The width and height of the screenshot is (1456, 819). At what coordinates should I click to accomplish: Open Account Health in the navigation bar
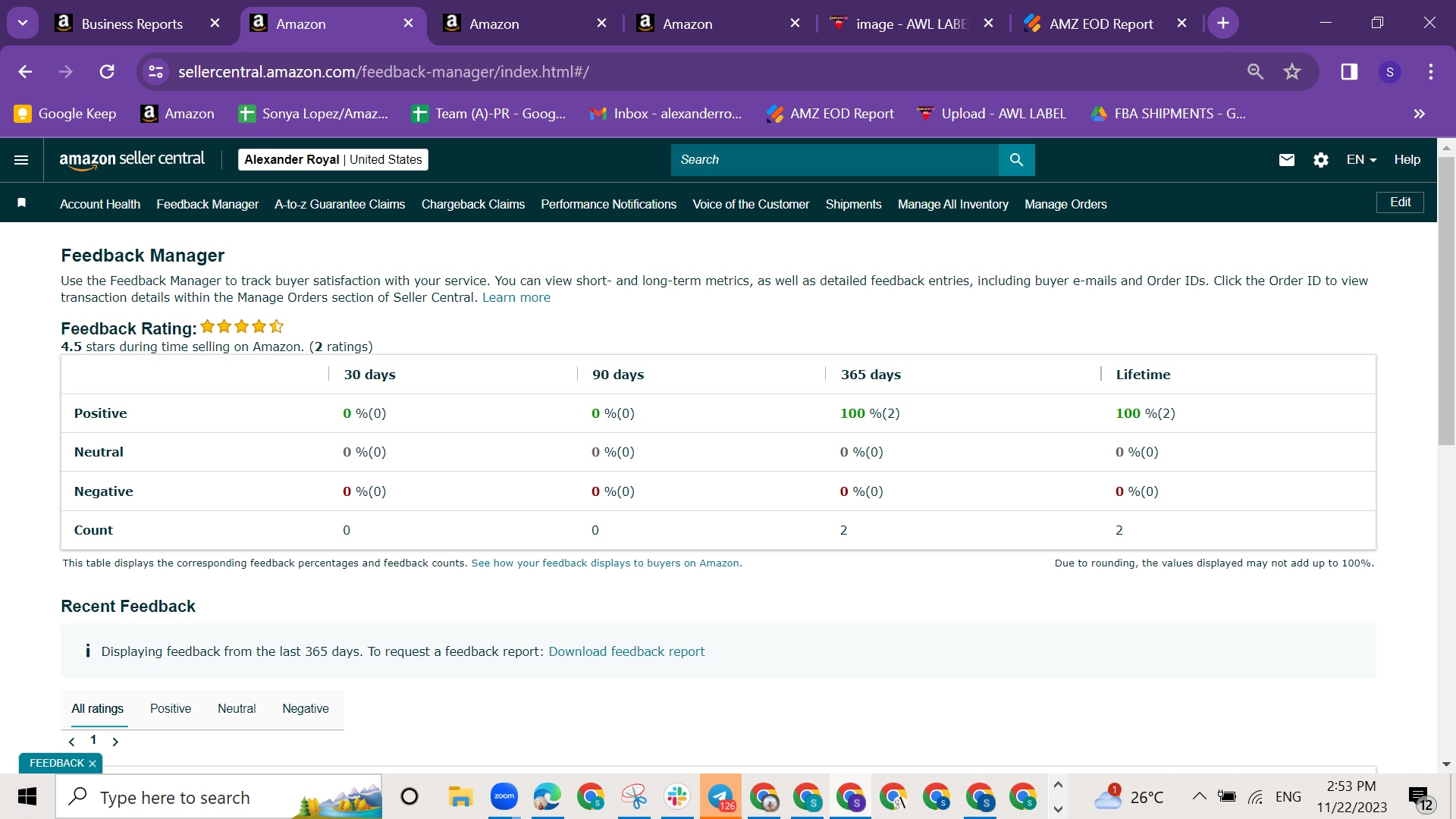tap(100, 205)
